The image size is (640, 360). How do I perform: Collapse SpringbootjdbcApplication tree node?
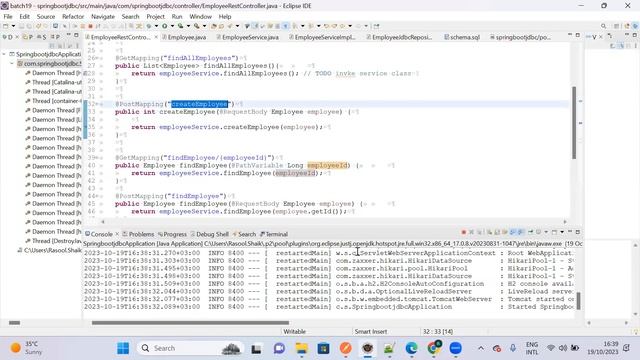pyautogui.click(x=4, y=54)
